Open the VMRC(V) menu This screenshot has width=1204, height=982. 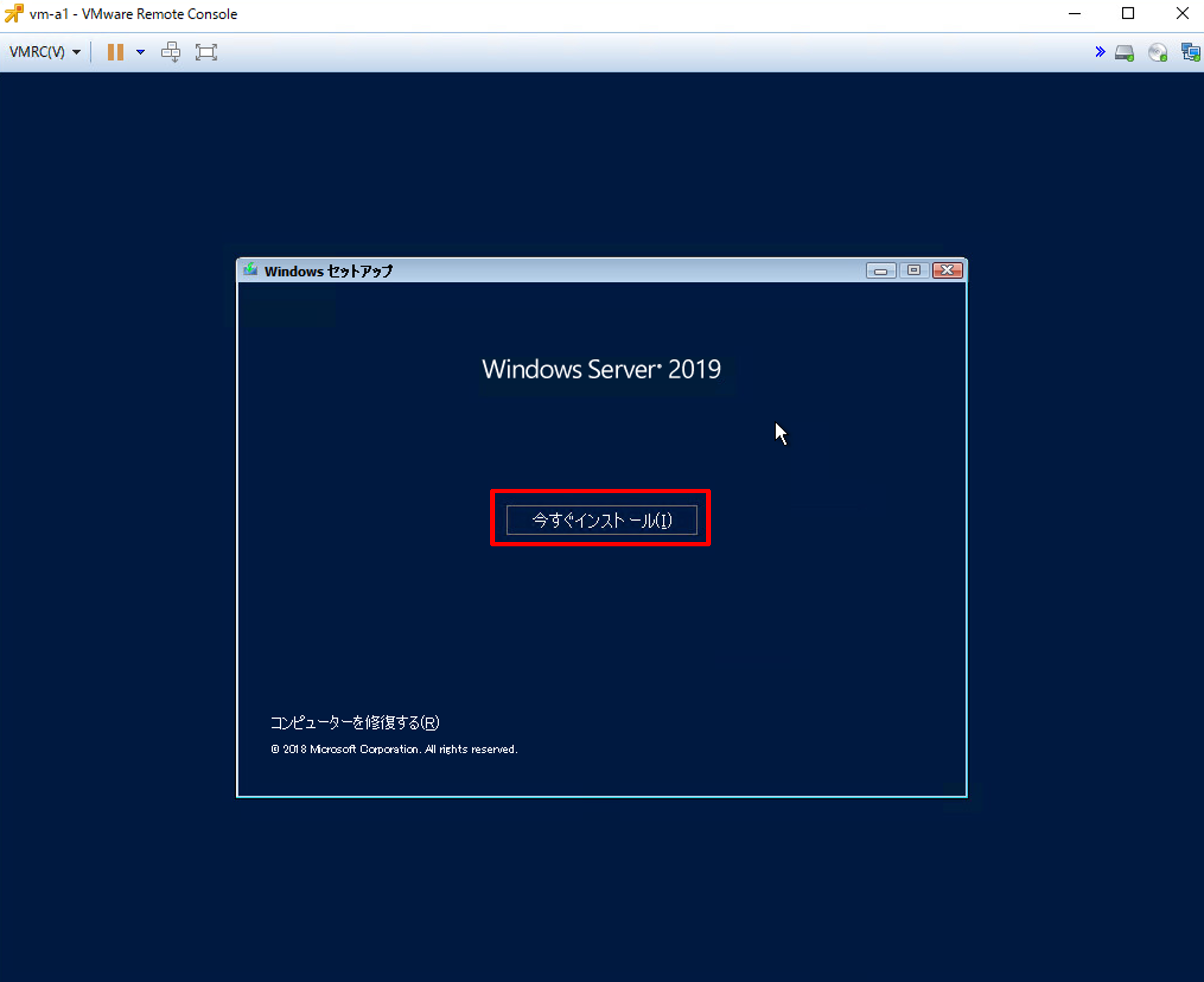(44, 52)
